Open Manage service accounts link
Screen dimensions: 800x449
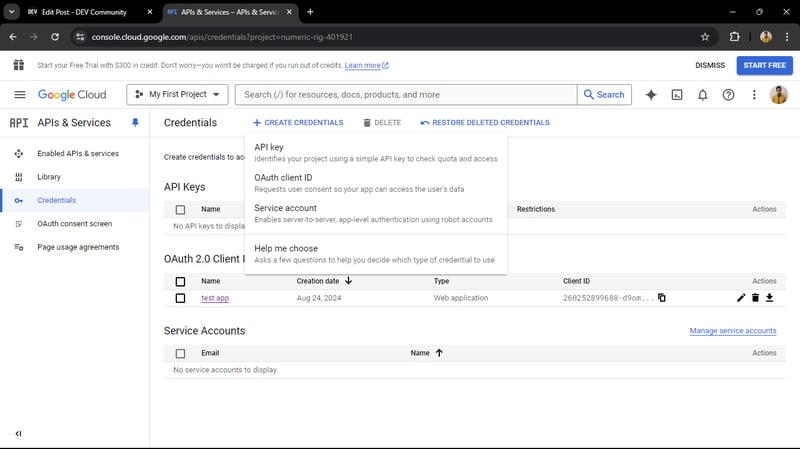(x=733, y=331)
